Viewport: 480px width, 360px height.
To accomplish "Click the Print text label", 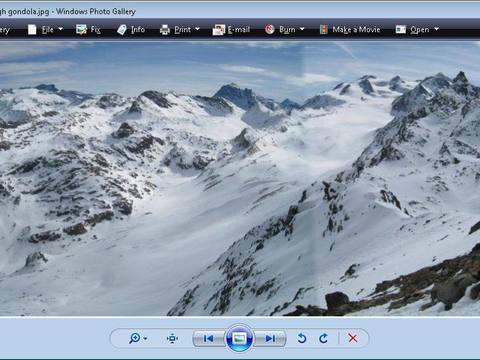I will click(182, 30).
